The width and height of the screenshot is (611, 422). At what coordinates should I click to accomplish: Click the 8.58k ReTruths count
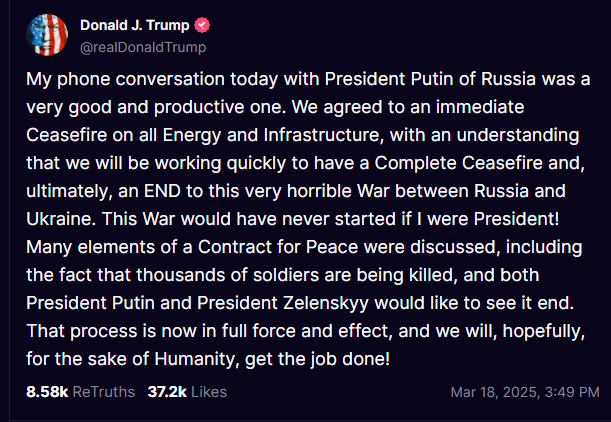46,391
